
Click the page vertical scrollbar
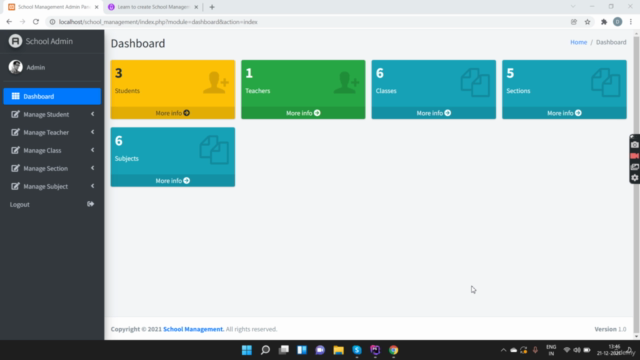tap(636, 186)
